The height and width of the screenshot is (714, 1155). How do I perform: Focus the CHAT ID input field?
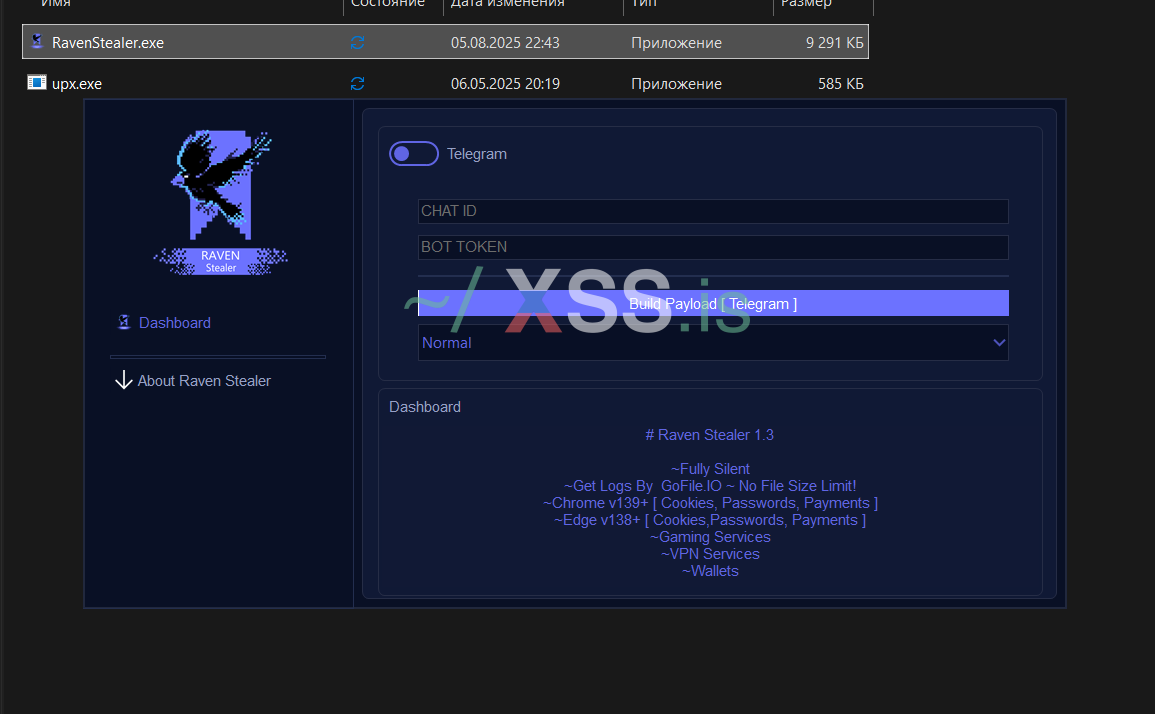point(713,211)
